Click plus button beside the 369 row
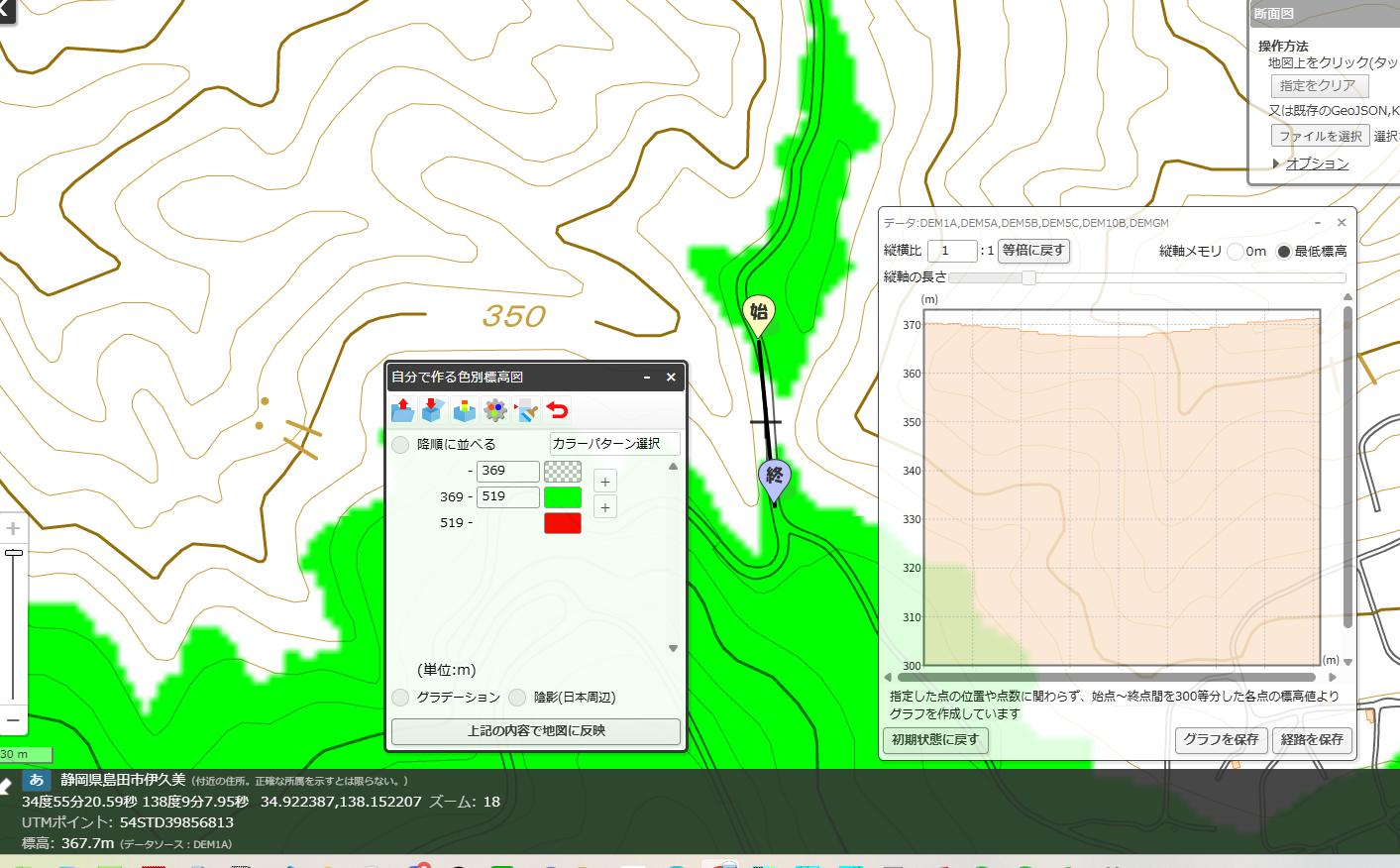Screen dimensions: 1400x868 (x=605, y=482)
